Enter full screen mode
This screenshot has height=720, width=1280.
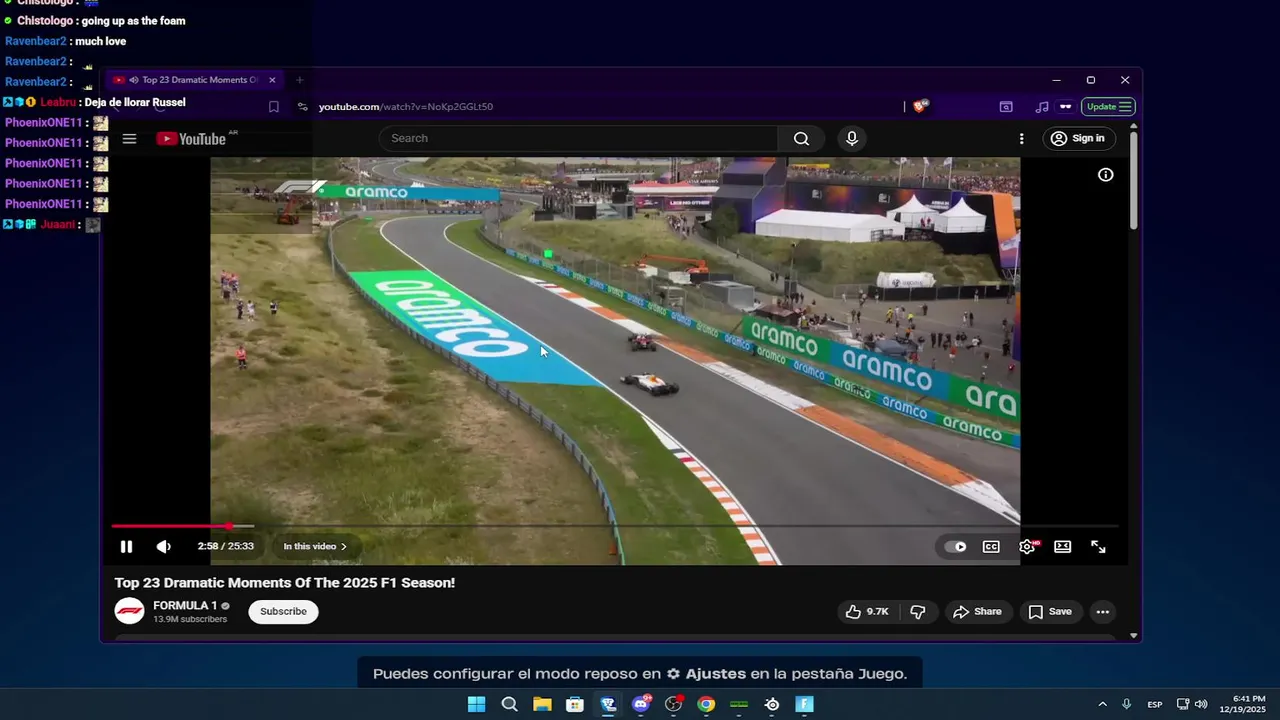1098,547
